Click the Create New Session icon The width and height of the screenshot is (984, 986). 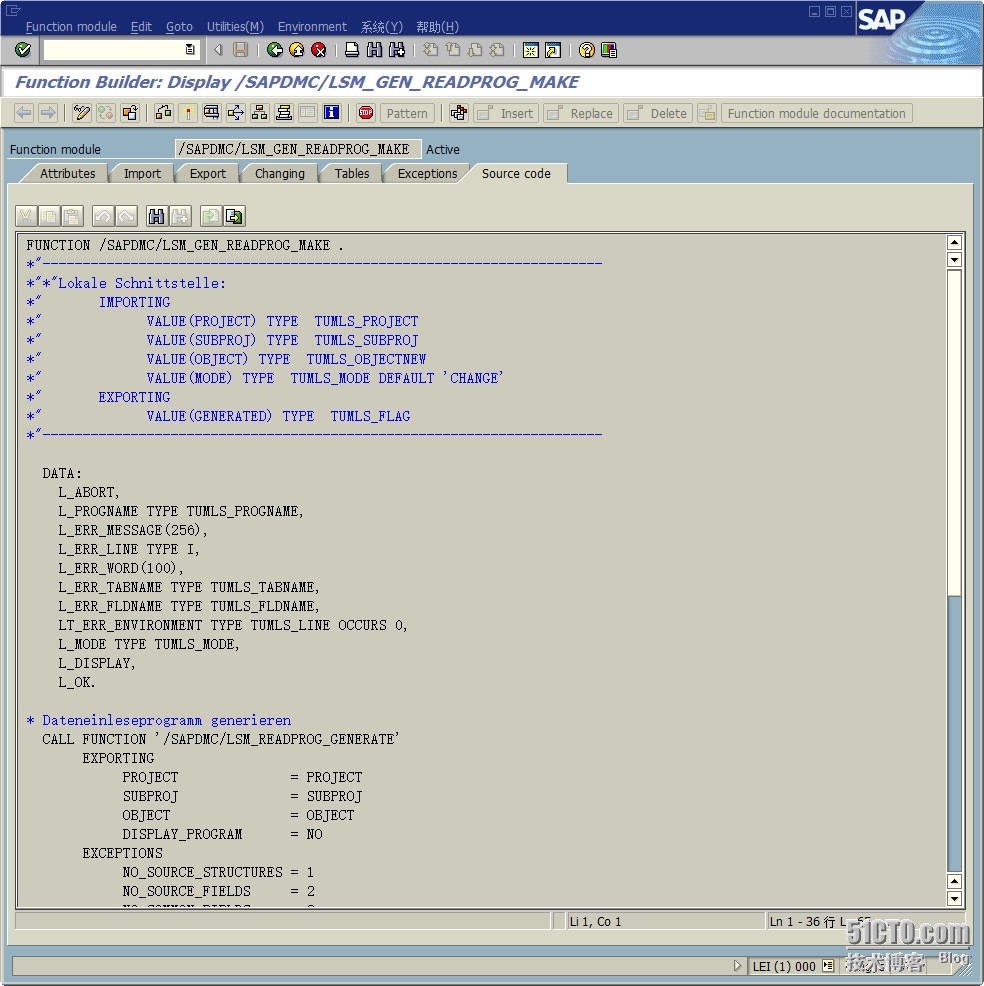pos(531,50)
